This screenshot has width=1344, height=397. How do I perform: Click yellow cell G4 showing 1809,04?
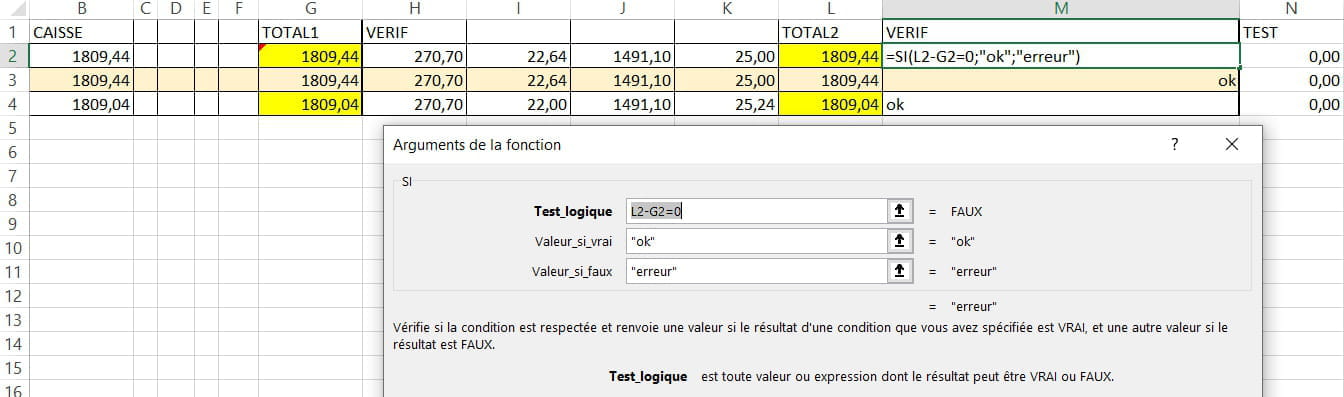pos(310,104)
